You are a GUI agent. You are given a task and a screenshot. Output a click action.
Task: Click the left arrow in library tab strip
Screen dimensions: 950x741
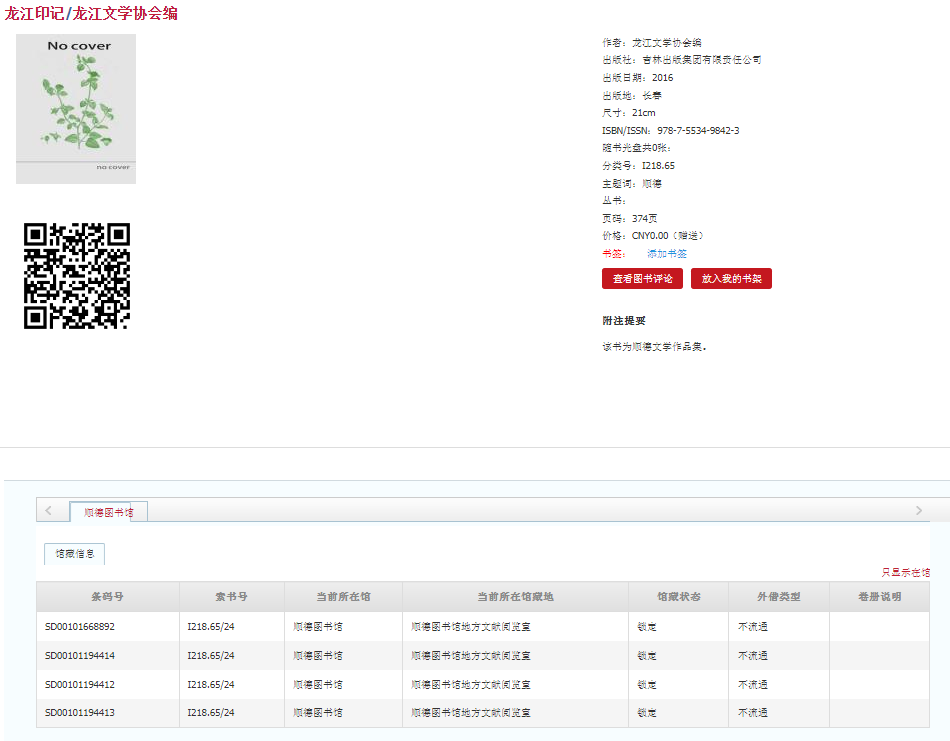[x=48, y=510]
